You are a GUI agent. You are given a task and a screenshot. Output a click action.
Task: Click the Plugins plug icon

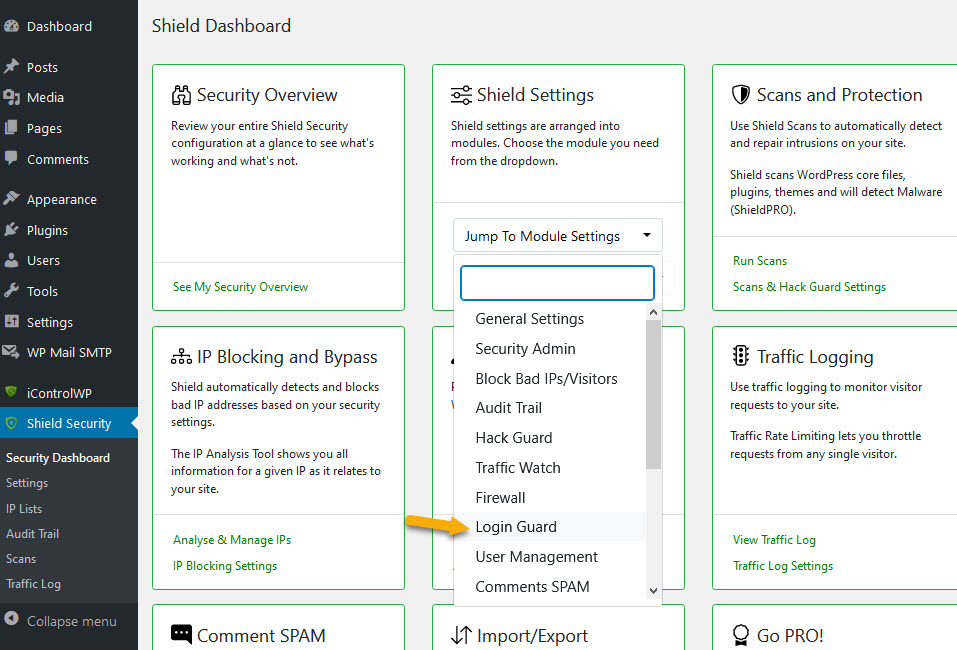click(x=11, y=229)
